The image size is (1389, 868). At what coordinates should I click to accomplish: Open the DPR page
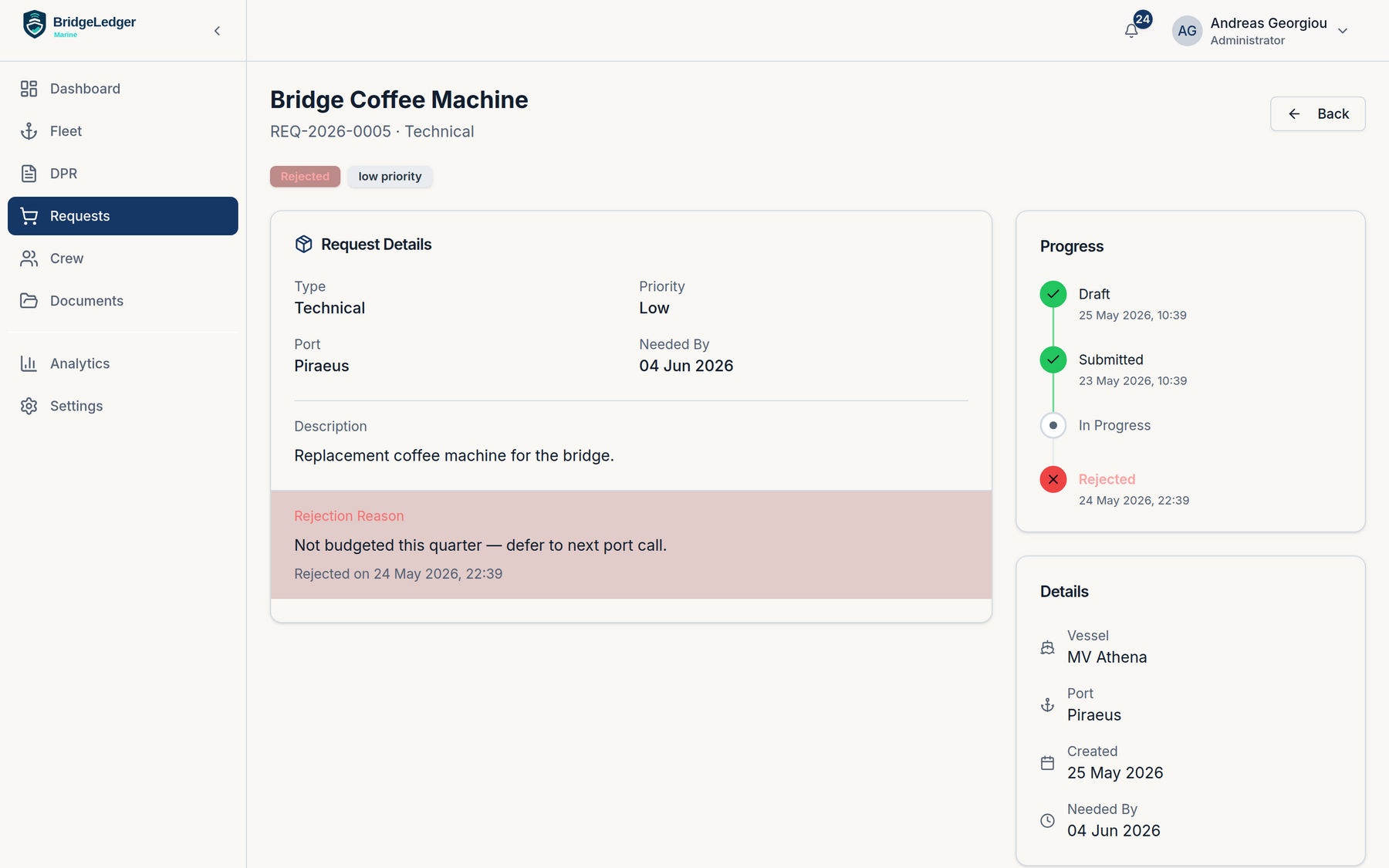[x=123, y=174]
